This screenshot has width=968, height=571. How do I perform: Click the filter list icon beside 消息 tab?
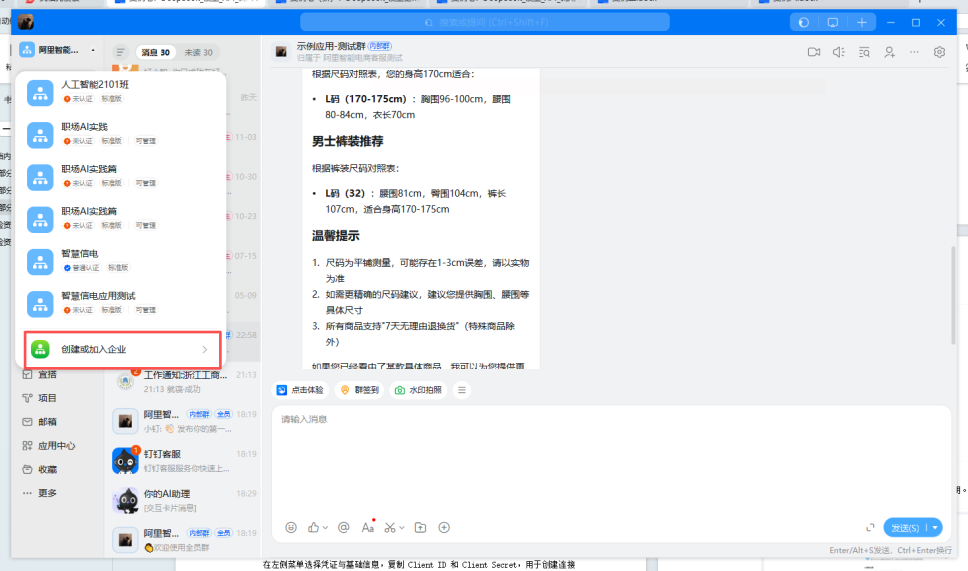[x=120, y=52]
